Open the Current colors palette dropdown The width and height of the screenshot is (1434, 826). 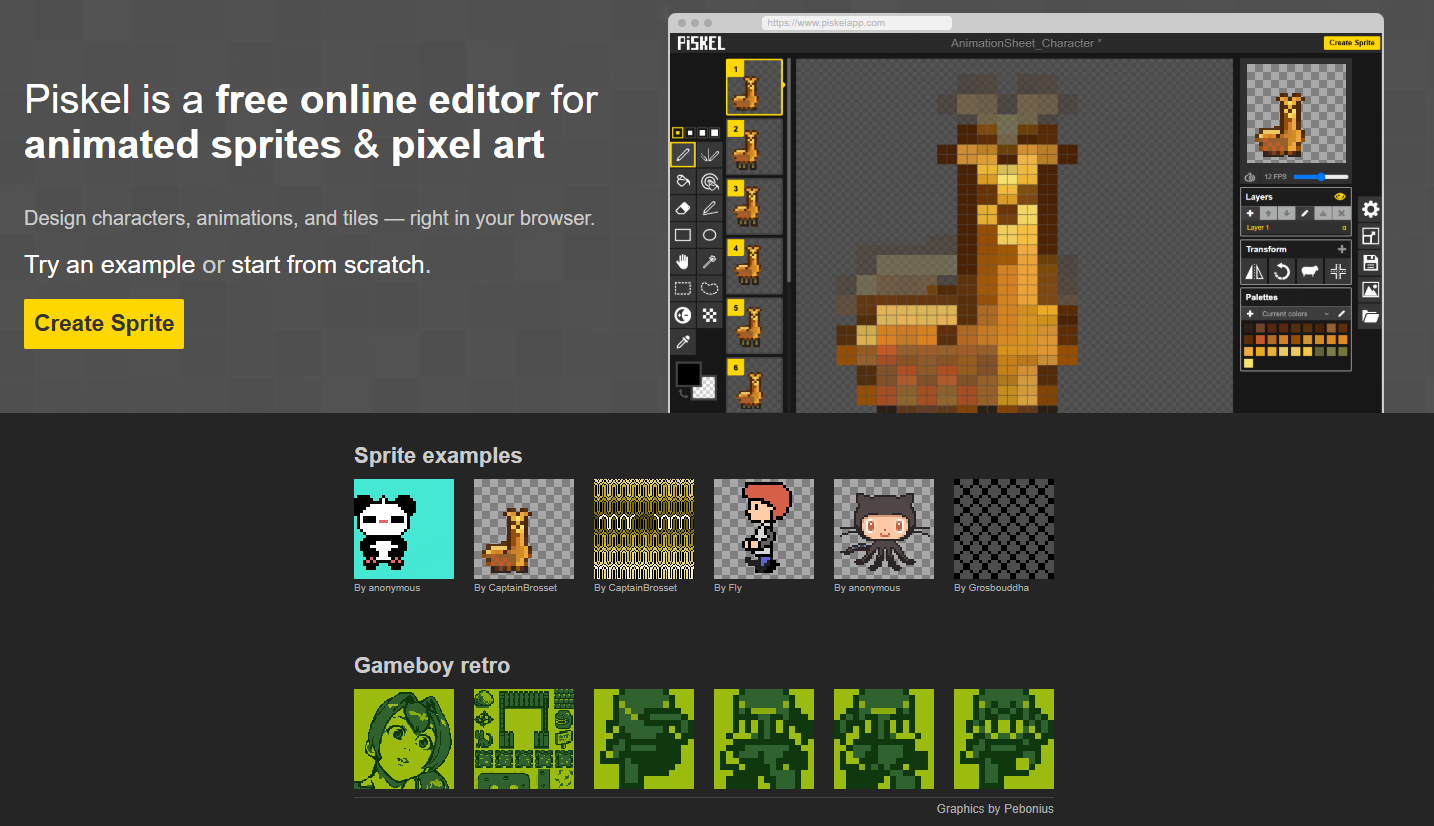[x=1296, y=314]
